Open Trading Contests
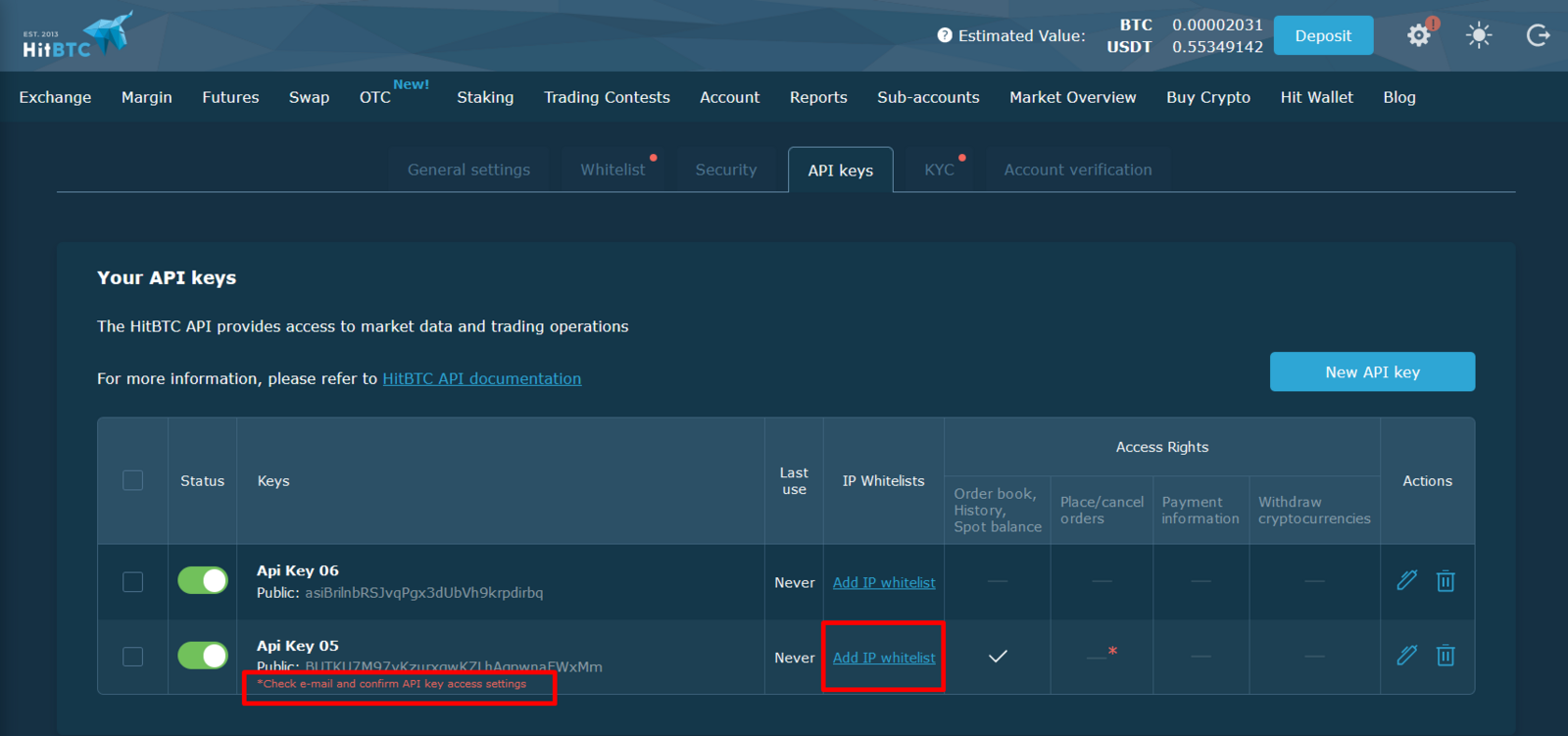This screenshot has width=1568, height=736. [x=607, y=97]
